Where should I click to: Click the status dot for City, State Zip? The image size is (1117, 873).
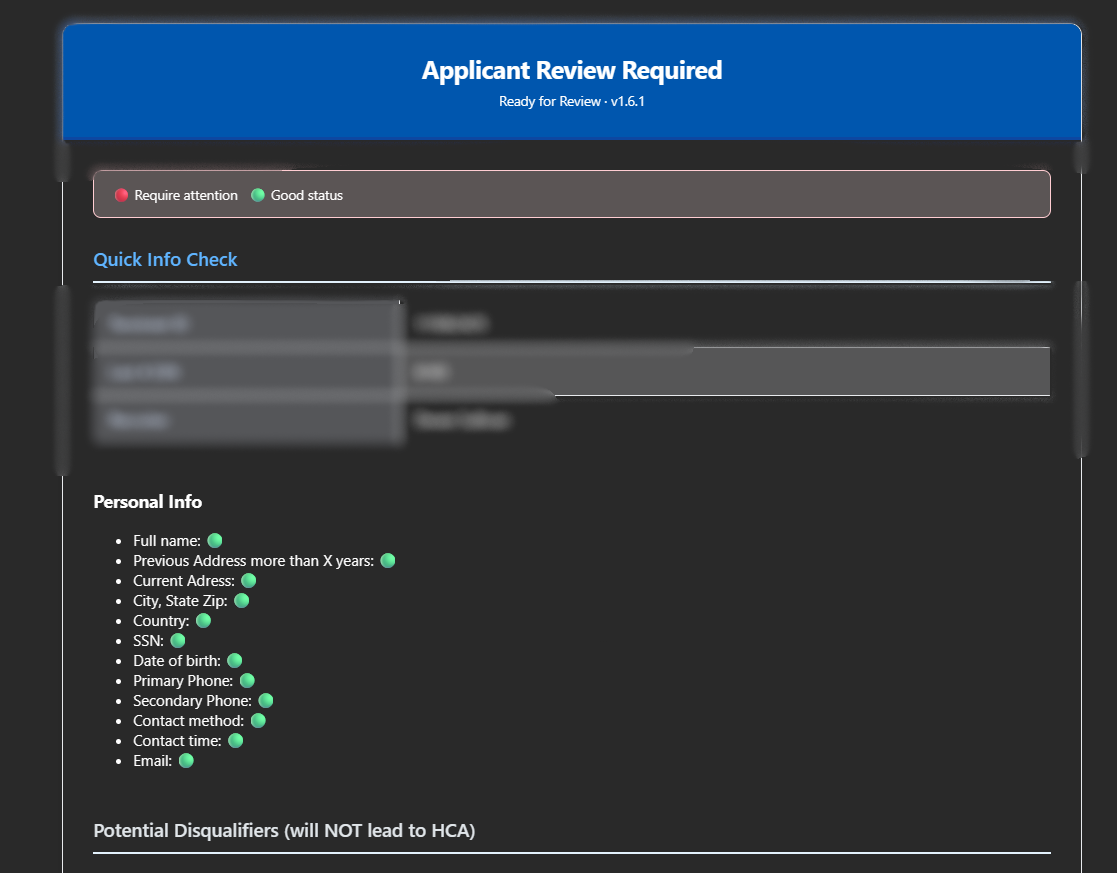click(x=241, y=601)
